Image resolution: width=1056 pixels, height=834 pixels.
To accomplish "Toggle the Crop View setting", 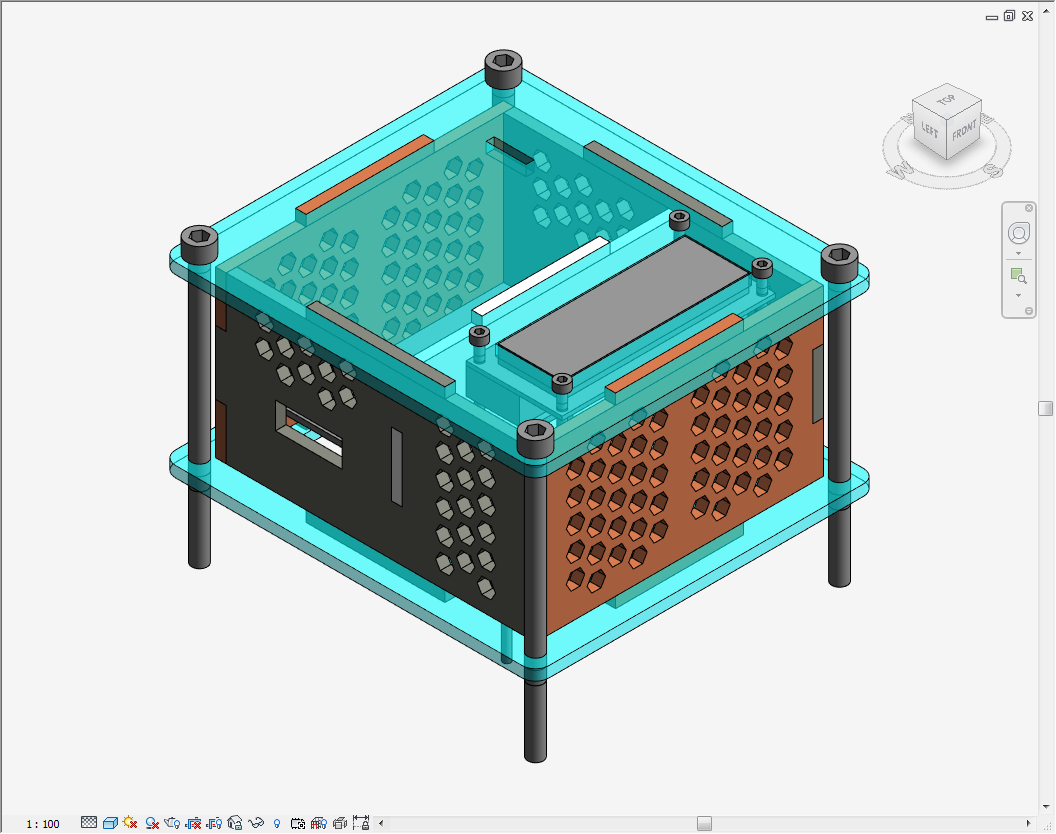I will [193, 822].
